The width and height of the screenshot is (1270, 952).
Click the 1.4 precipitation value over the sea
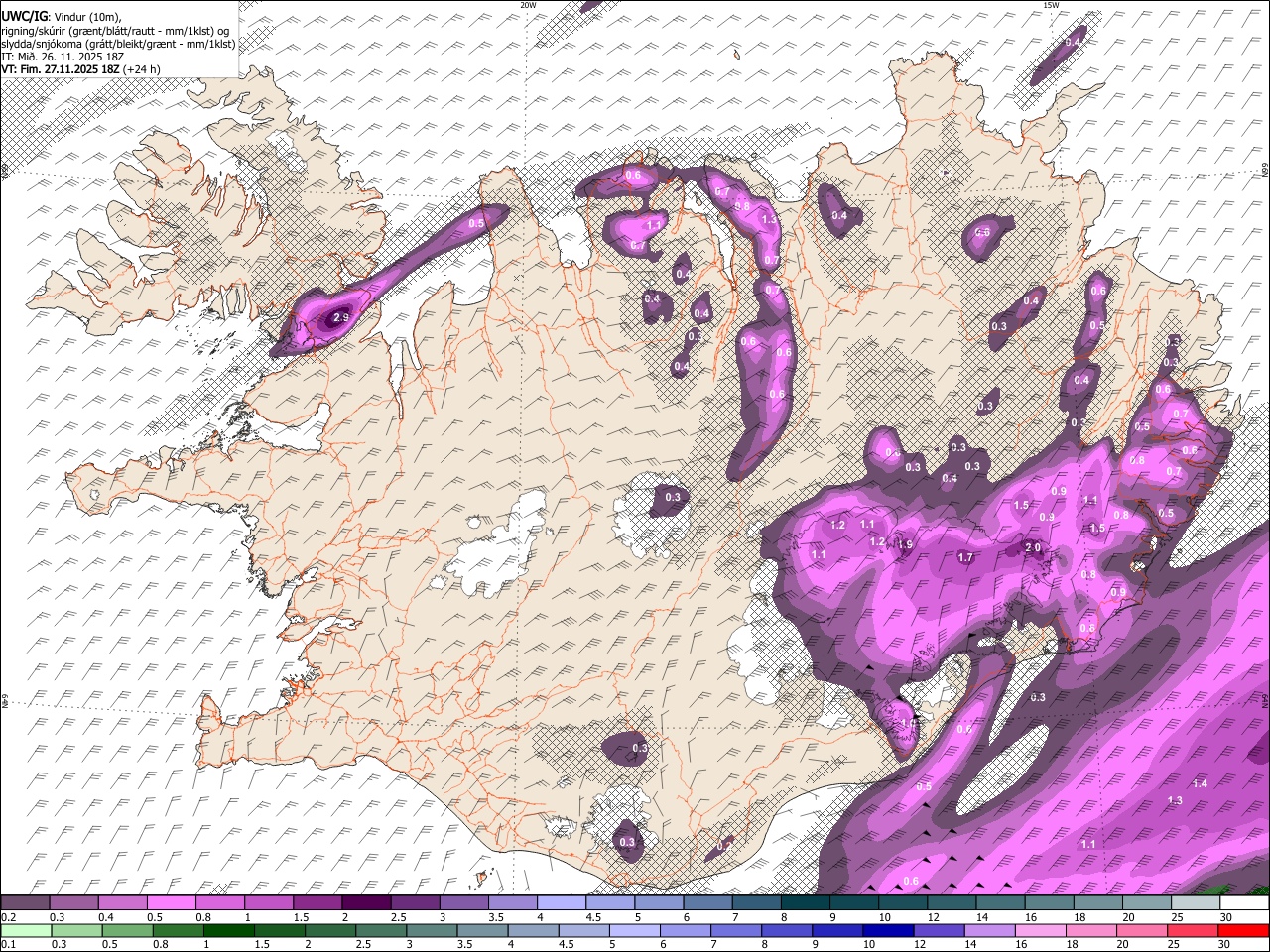tap(1200, 784)
